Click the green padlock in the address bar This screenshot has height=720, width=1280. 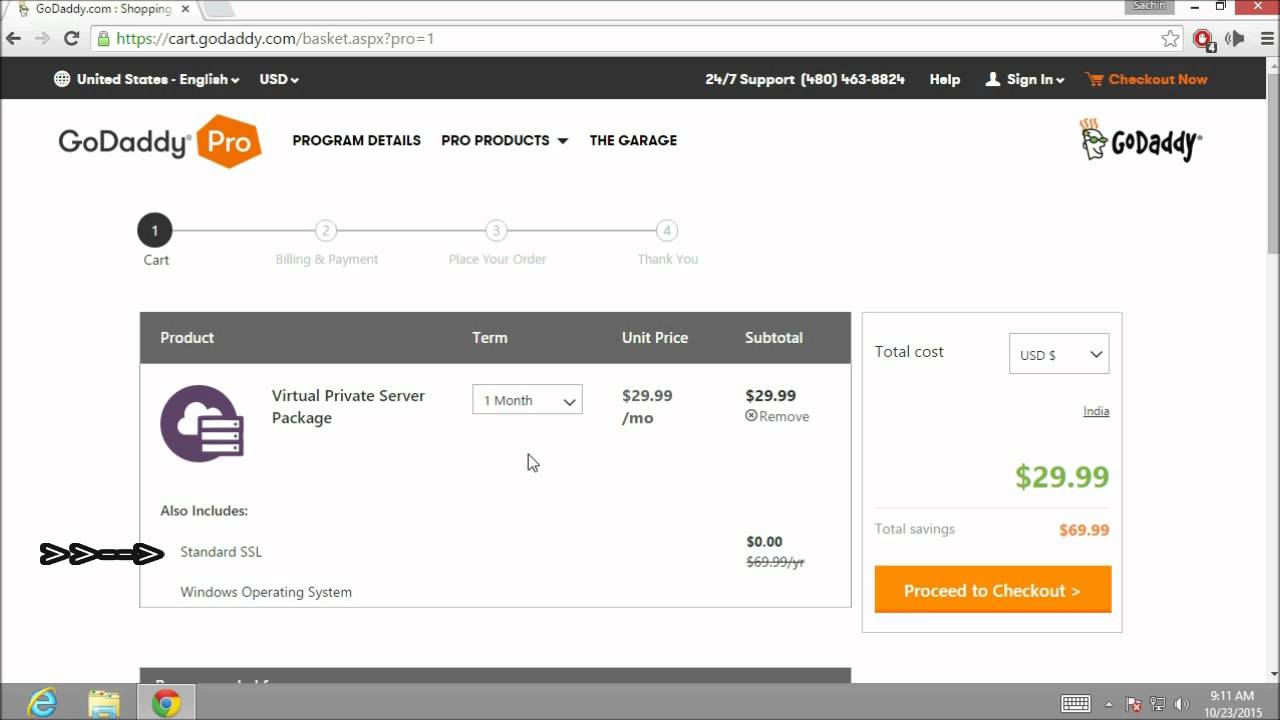point(103,39)
